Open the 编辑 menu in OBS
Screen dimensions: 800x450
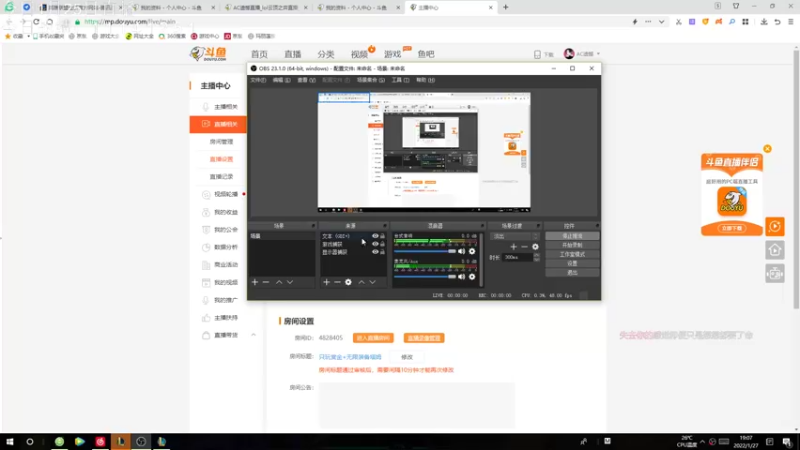pyautogui.click(x=281, y=80)
